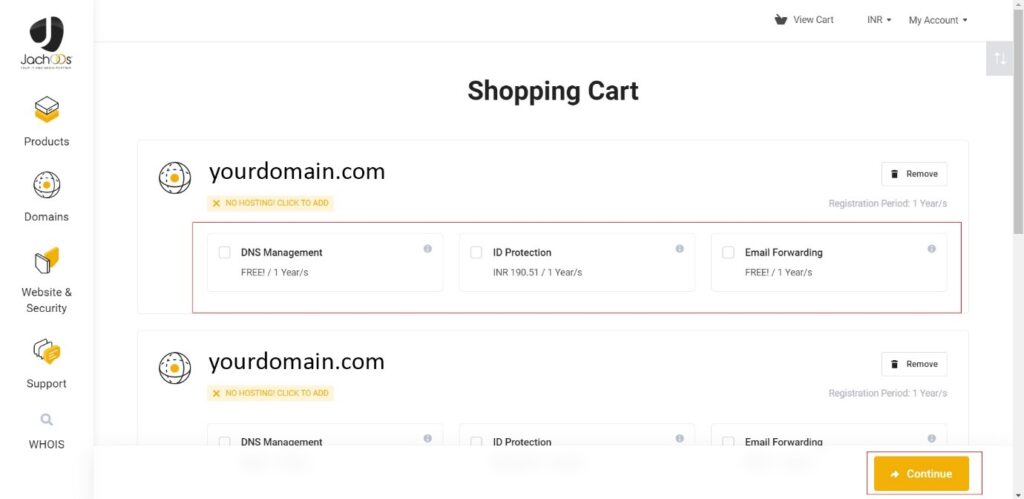The width and height of the screenshot is (1024, 499).
Task: Open Website & Security sidebar icon
Action: (46, 260)
